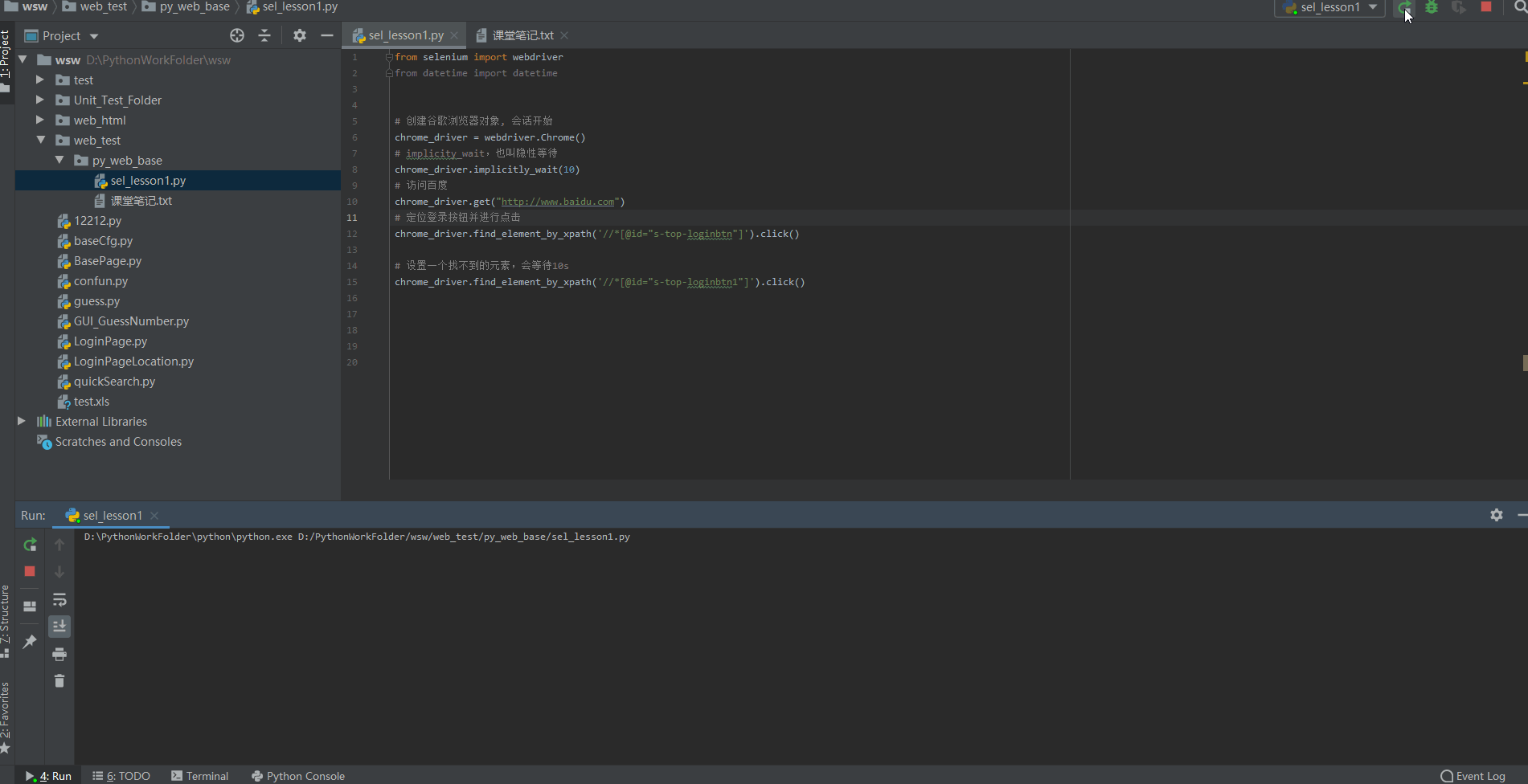The width and height of the screenshot is (1528, 784).
Task: Move up the stack trace arrow
Action: 59,545
